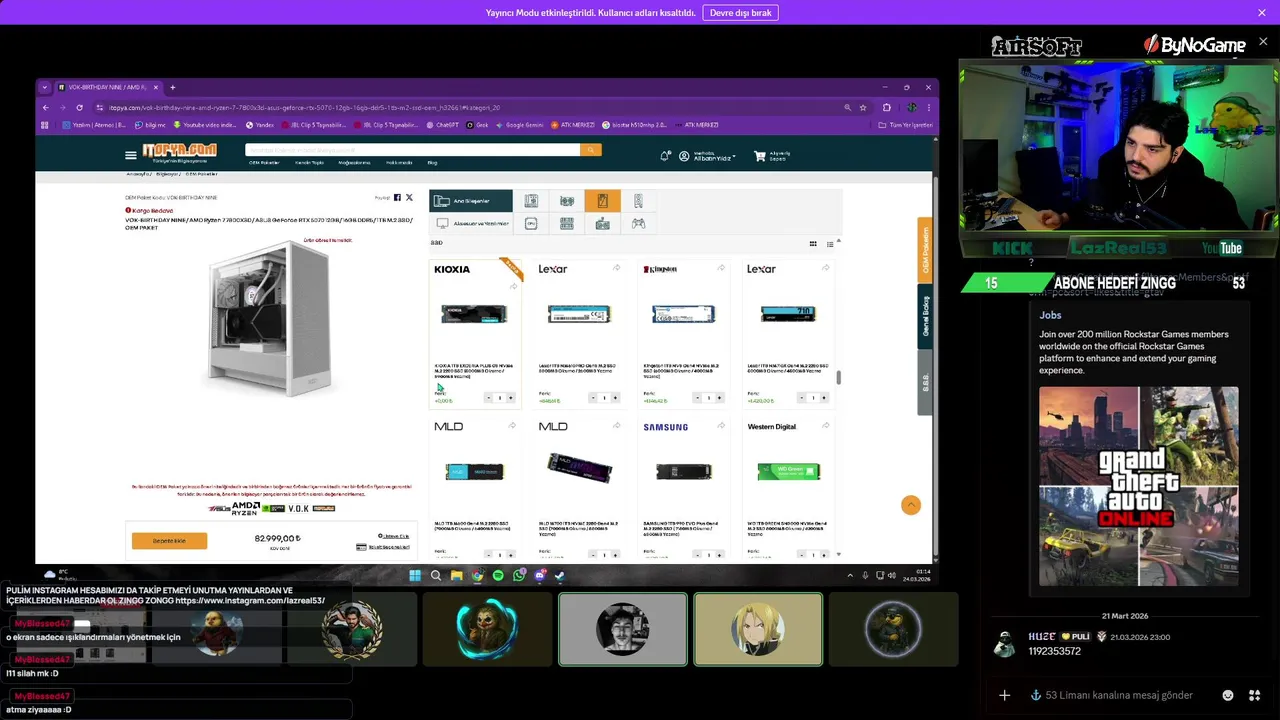The image size is (1280, 720).
Task: Open 'Kendin Topla' nav menu item
Action: coord(309,162)
